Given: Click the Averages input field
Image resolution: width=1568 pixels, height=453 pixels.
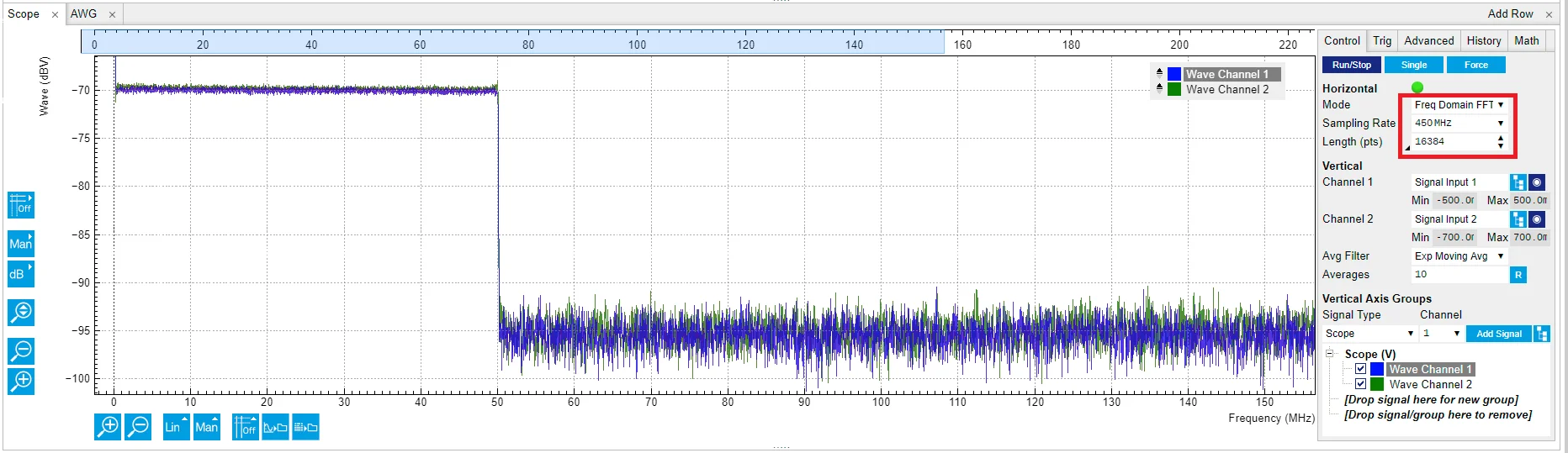Looking at the screenshot, I should click(x=1459, y=275).
